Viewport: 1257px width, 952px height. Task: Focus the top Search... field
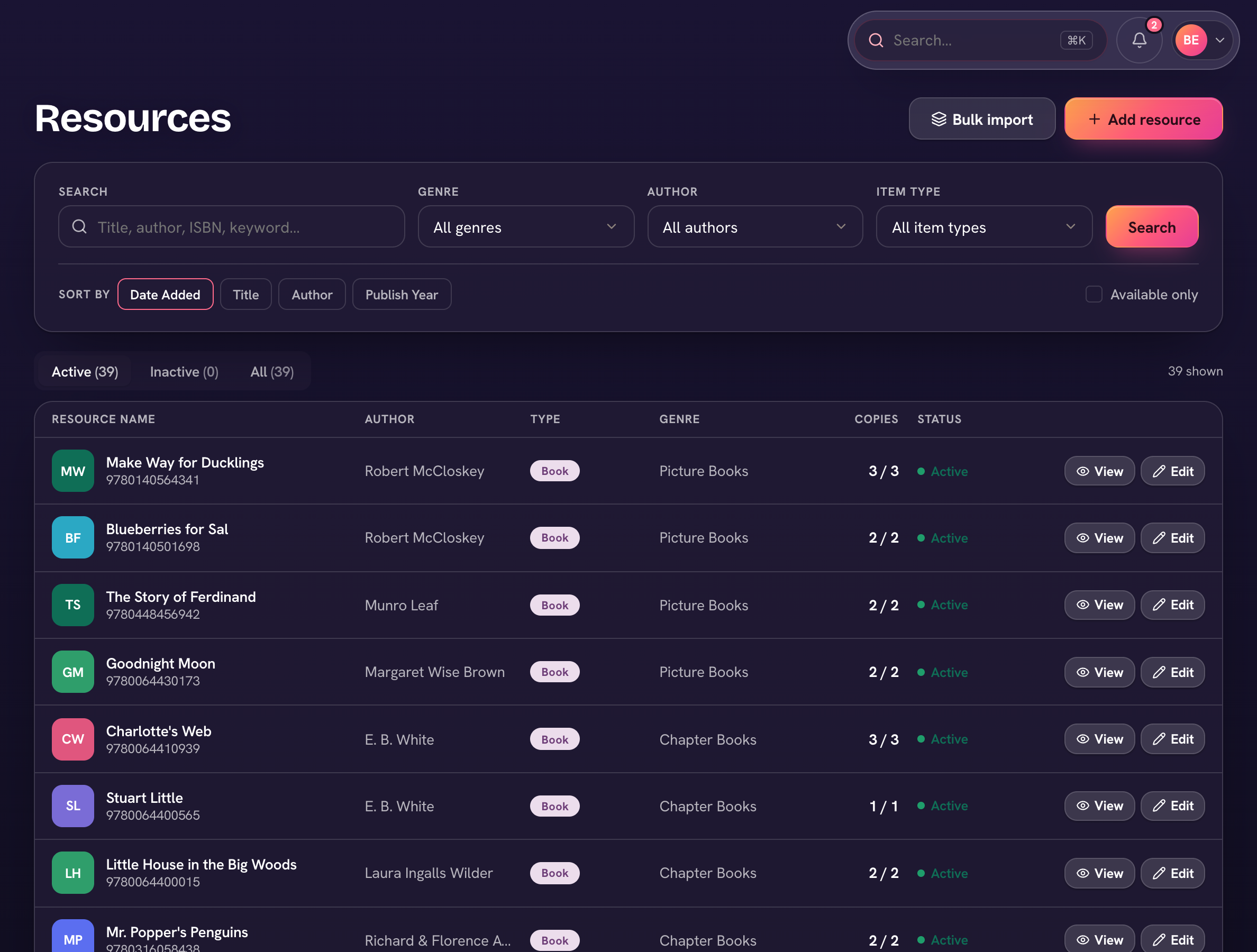click(980, 40)
